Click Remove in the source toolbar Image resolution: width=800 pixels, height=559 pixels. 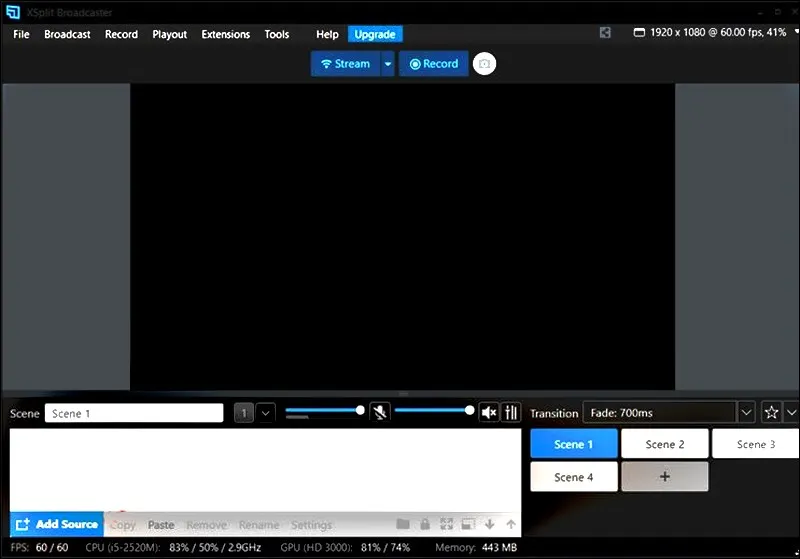206,525
